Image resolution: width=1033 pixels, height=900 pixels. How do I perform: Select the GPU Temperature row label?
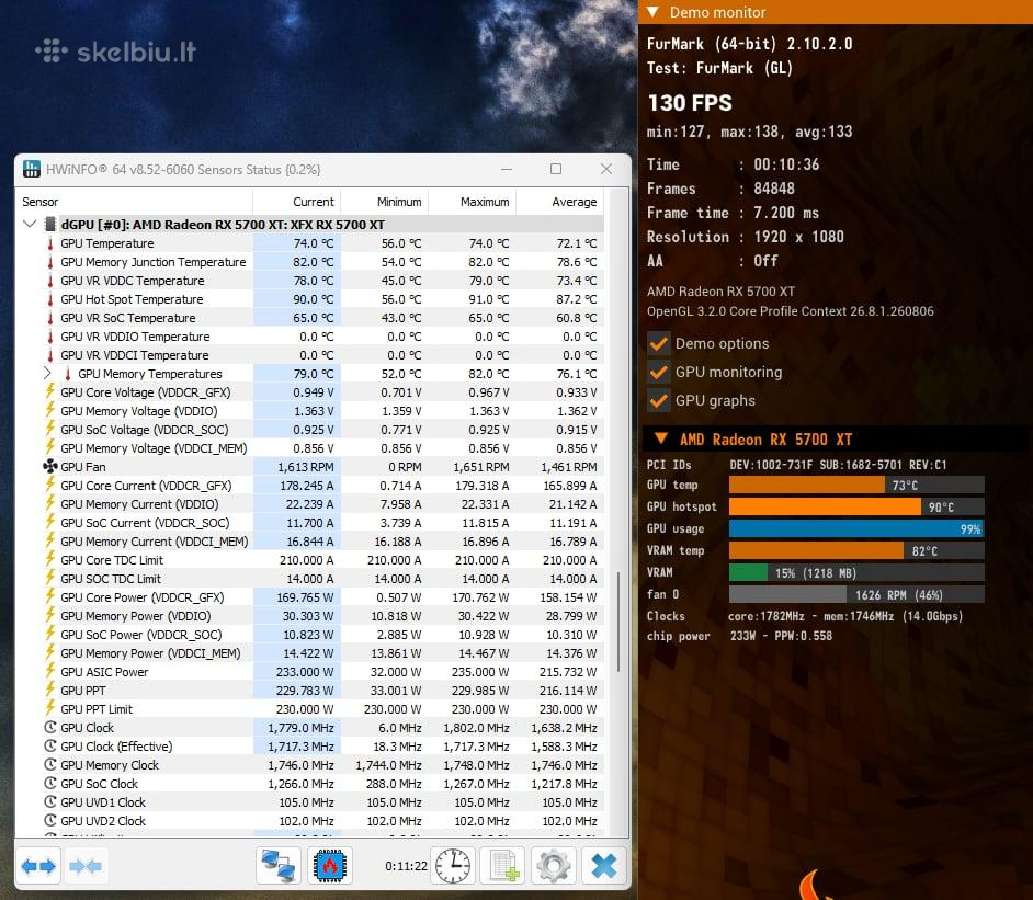pos(107,243)
